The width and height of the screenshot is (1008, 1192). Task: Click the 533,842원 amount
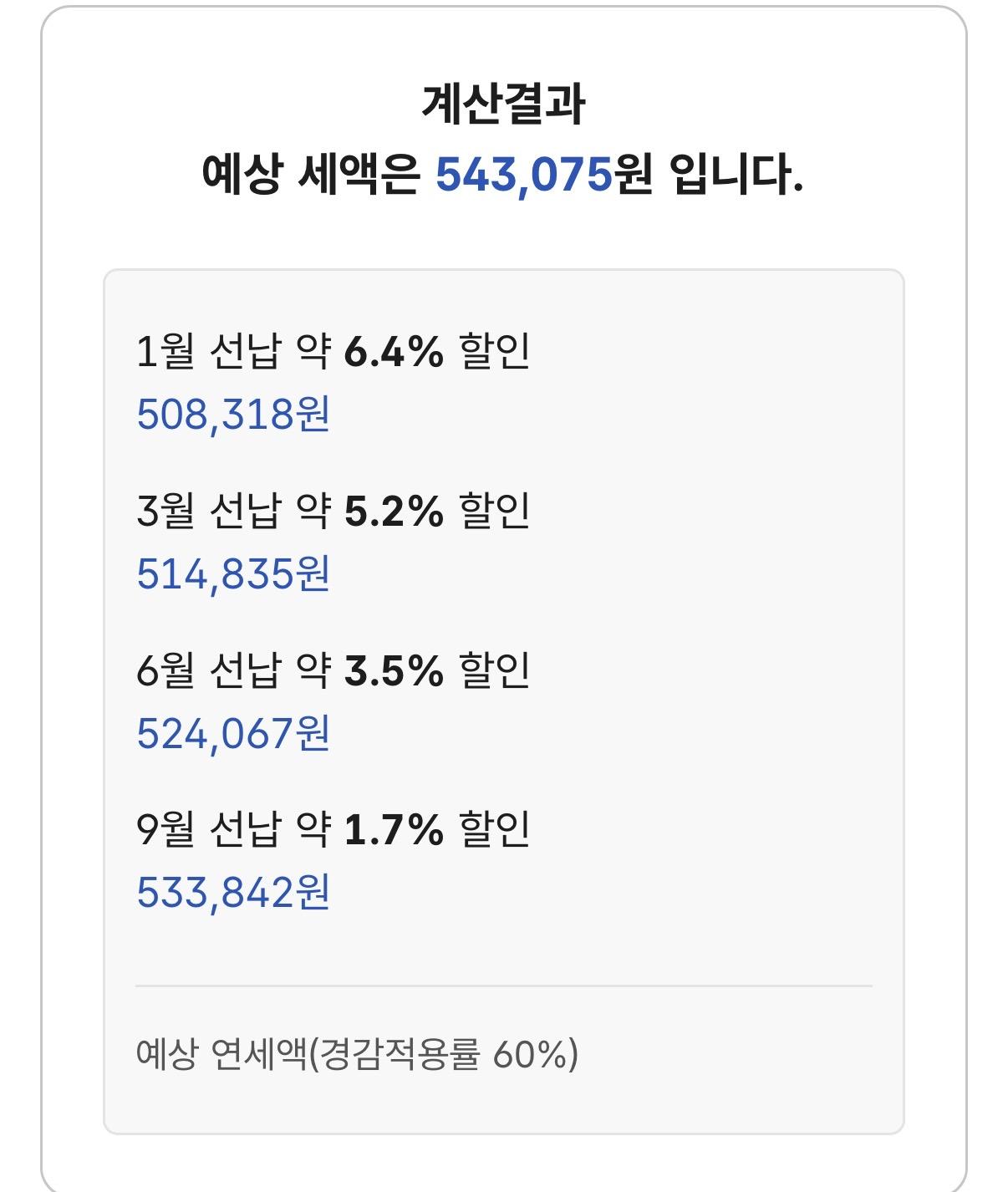click(x=233, y=892)
